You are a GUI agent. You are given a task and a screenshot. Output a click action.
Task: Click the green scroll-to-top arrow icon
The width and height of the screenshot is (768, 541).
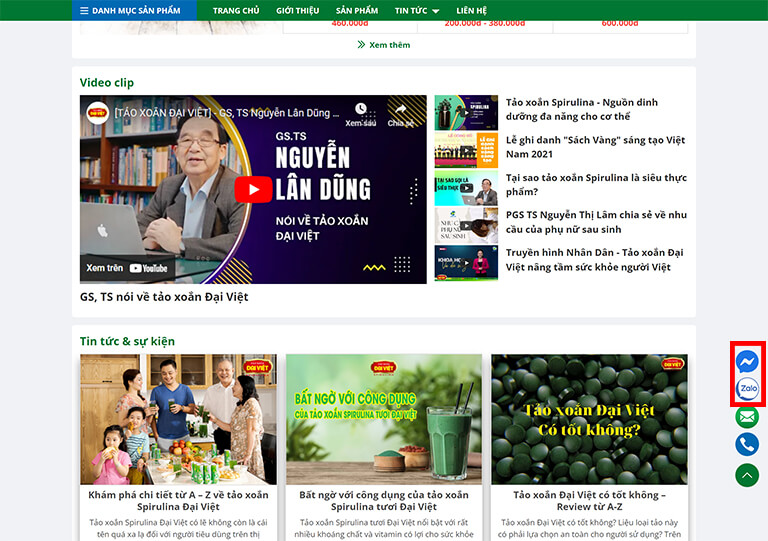click(747, 475)
